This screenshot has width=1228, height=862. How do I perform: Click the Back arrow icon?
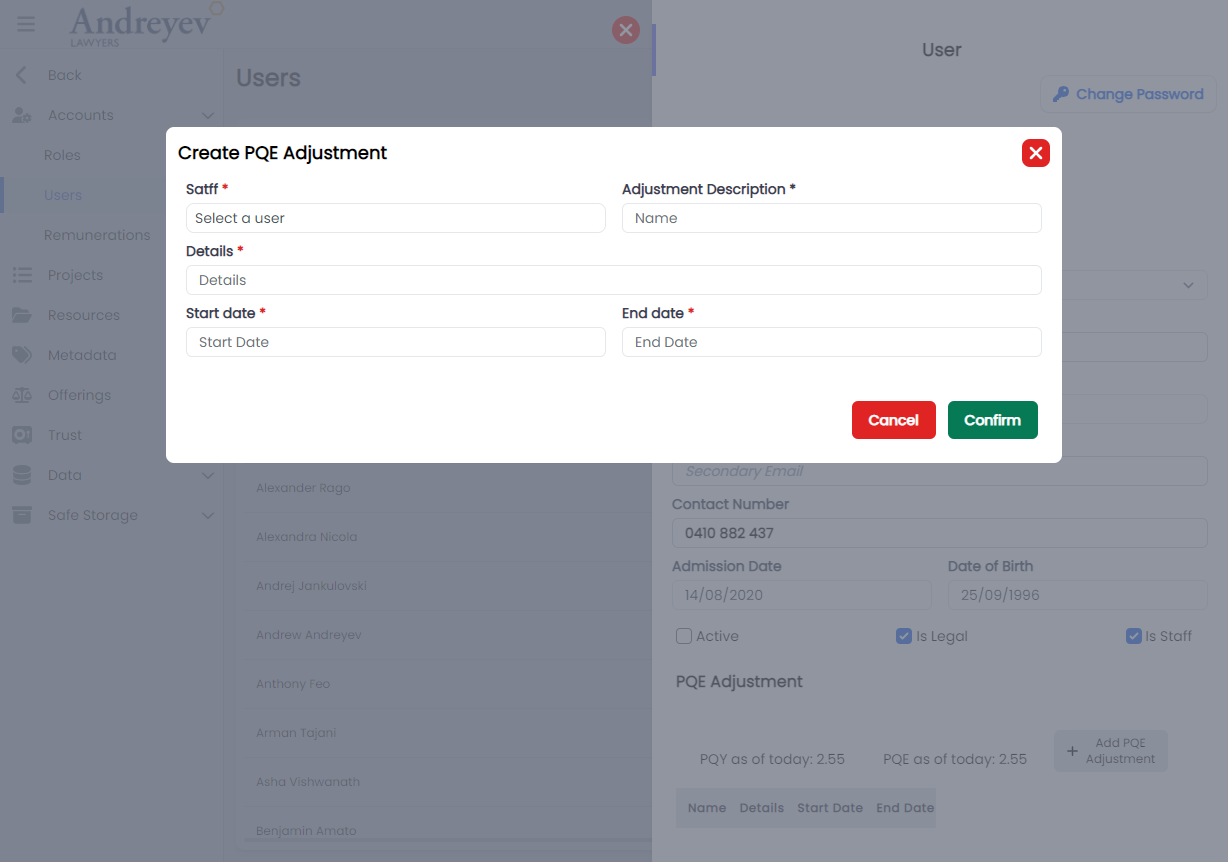point(22,75)
